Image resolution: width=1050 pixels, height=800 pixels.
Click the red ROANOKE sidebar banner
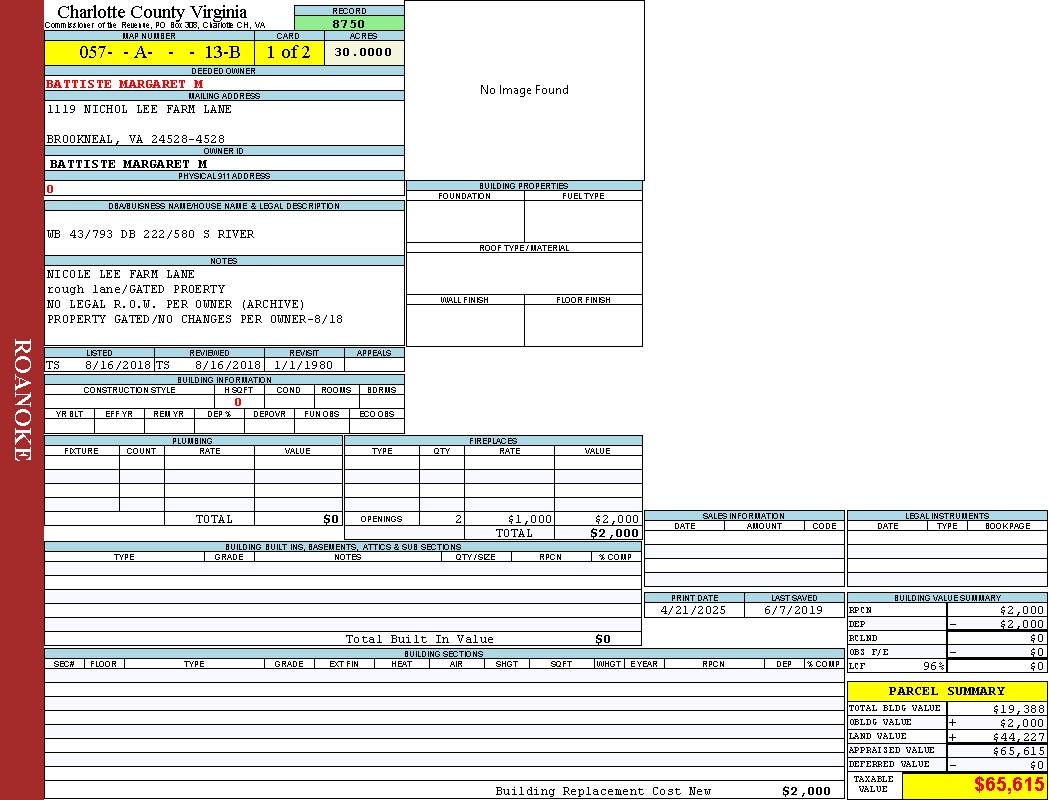coord(22,400)
